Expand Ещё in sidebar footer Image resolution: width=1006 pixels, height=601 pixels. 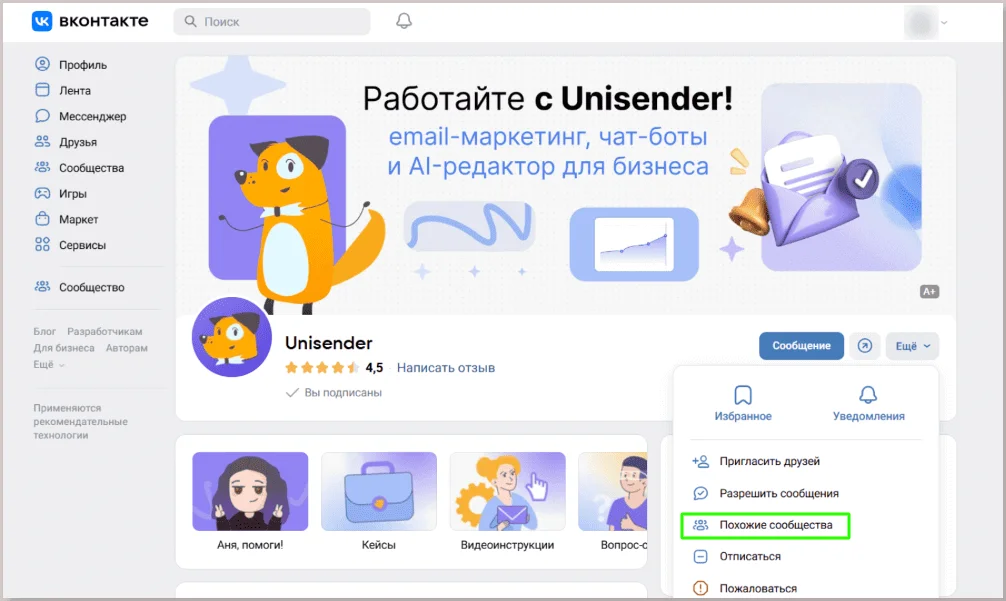pyautogui.click(x=49, y=364)
